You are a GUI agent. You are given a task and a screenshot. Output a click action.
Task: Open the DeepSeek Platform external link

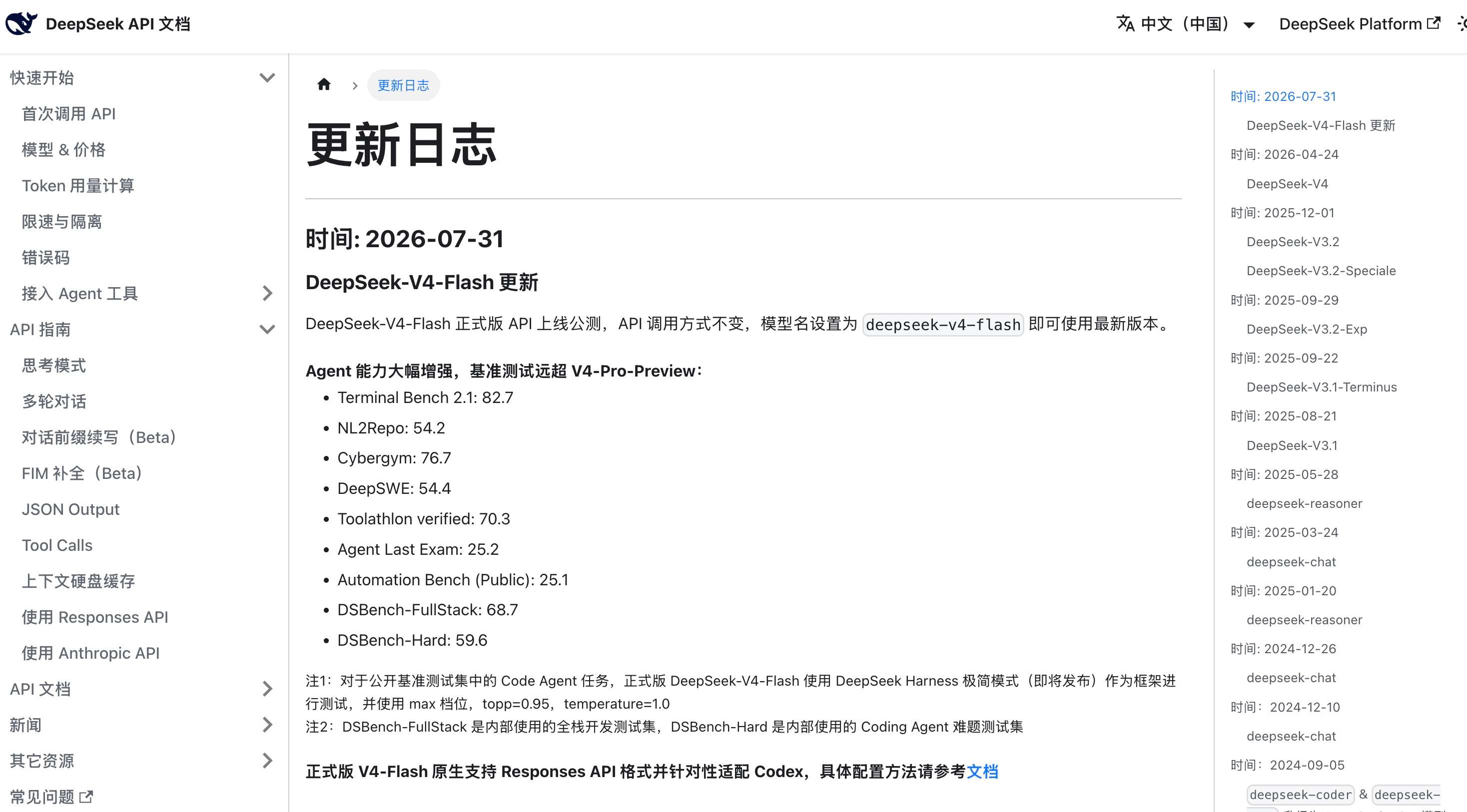click(x=1360, y=24)
